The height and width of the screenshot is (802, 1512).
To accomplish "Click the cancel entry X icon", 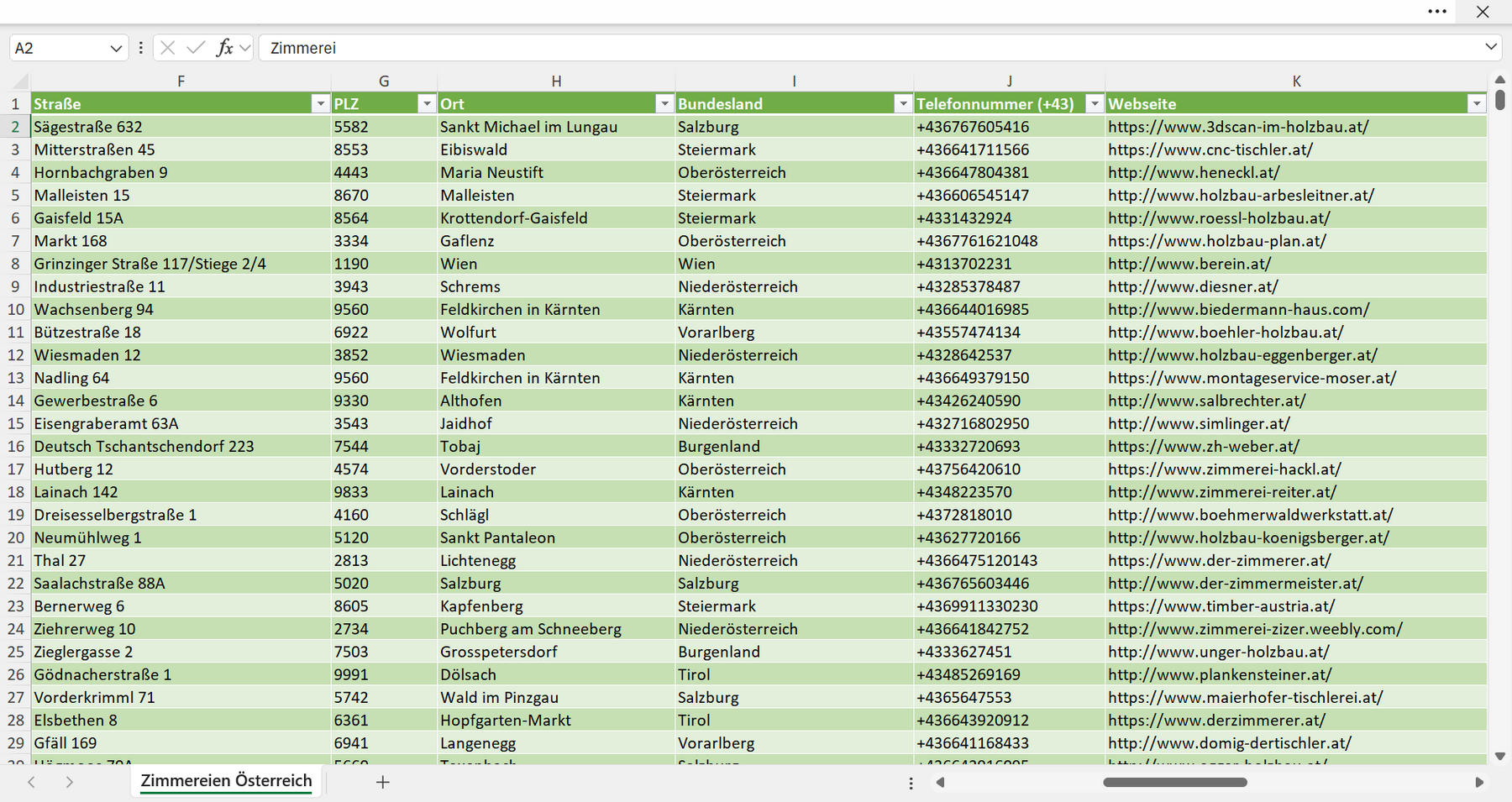I will tap(167, 48).
